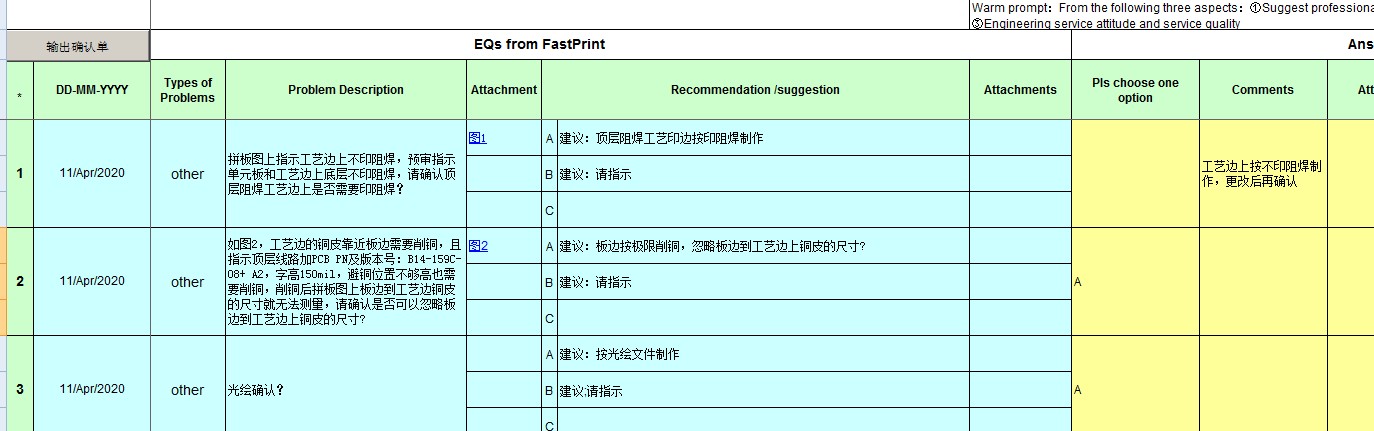Screen dimensions: 1374x431
Task: Select row 3 problem cell 光绘确认?
Action: click(346, 390)
